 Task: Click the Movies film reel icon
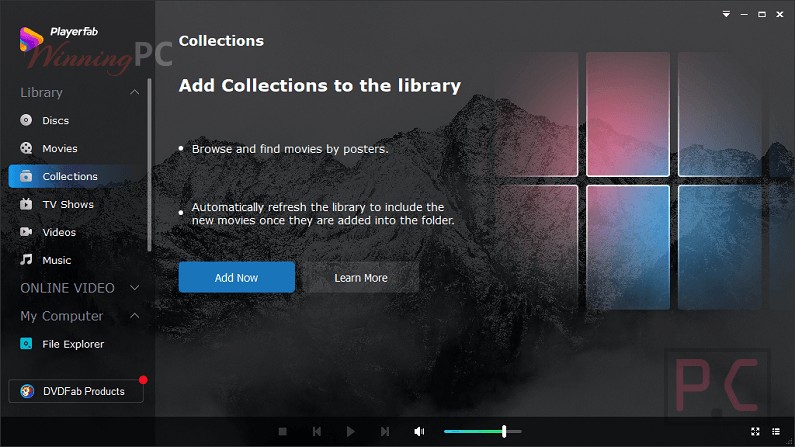tap(26, 148)
